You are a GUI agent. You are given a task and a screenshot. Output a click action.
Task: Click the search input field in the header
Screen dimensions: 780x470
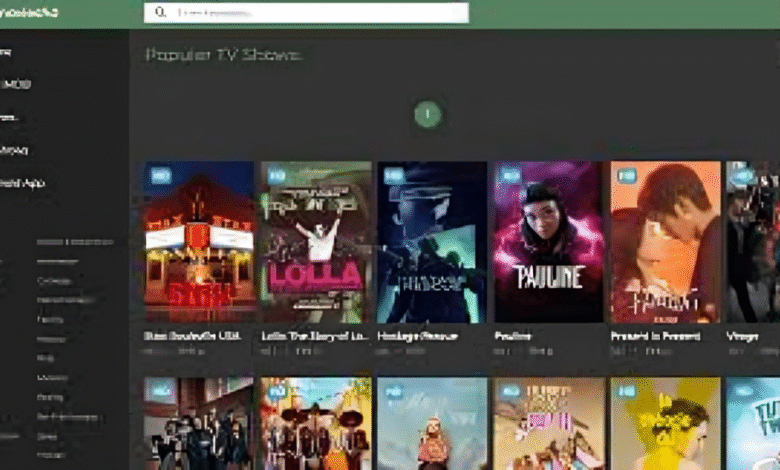306,12
